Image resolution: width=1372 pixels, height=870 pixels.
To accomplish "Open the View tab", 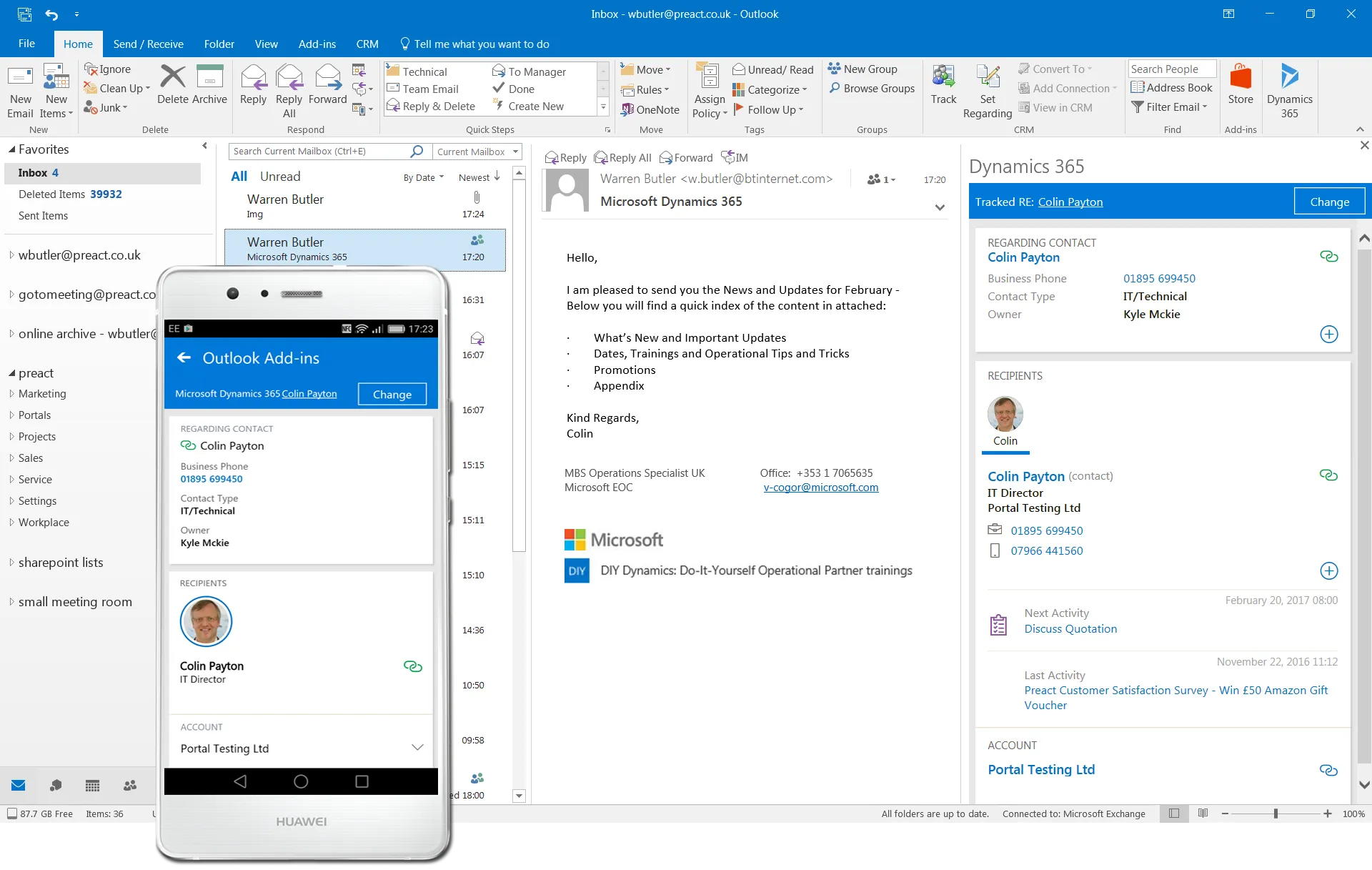I will [266, 44].
